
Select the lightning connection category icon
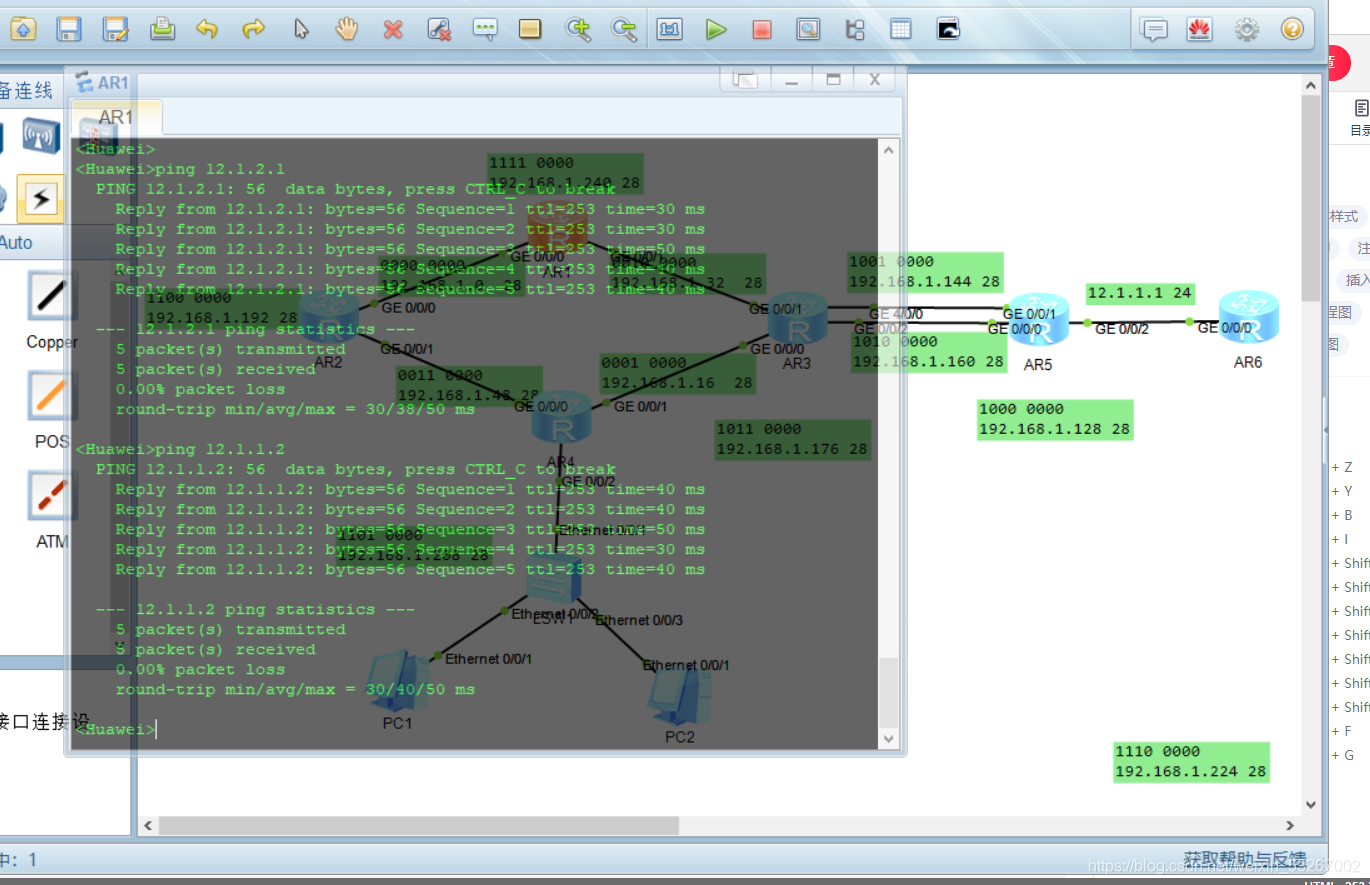(x=41, y=199)
